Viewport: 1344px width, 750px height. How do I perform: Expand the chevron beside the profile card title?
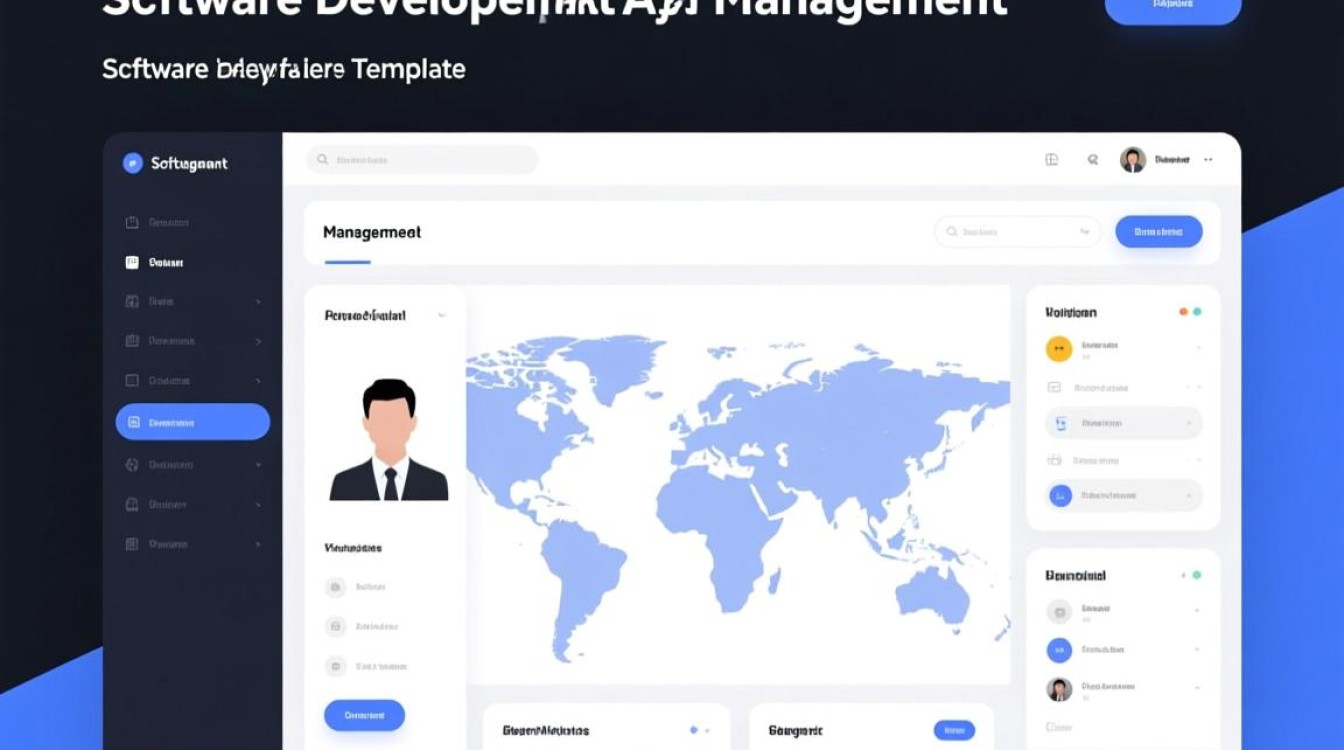441,315
